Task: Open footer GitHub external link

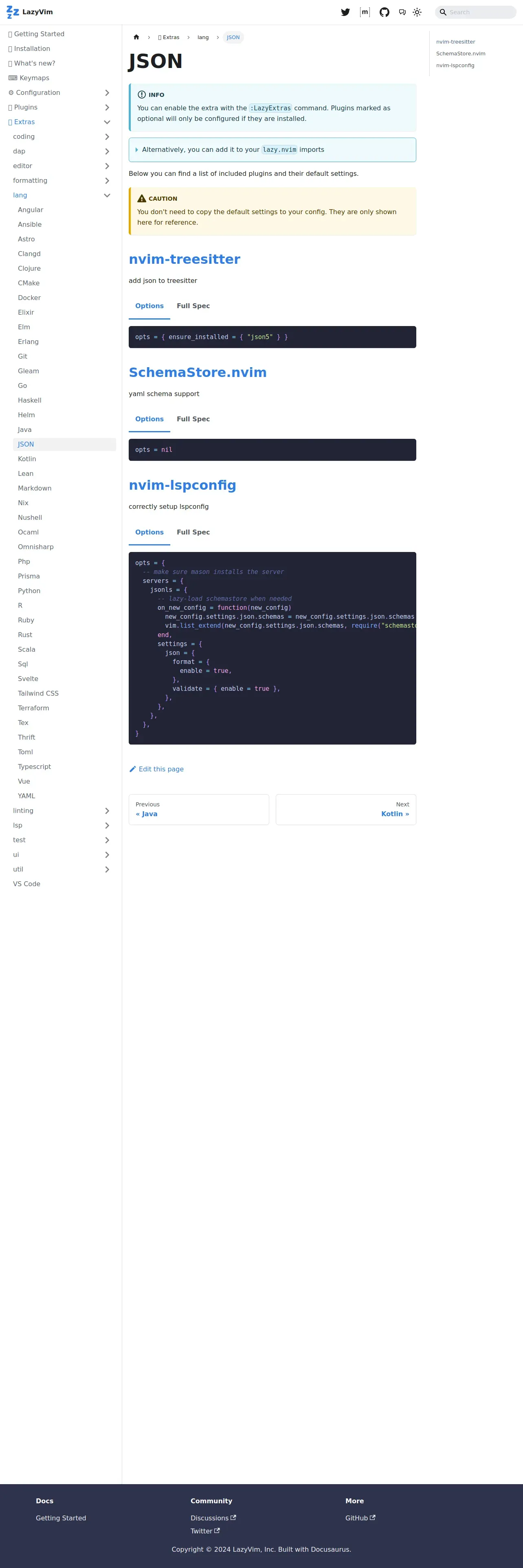Action: pyautogui.click(x=360, y=1518)
